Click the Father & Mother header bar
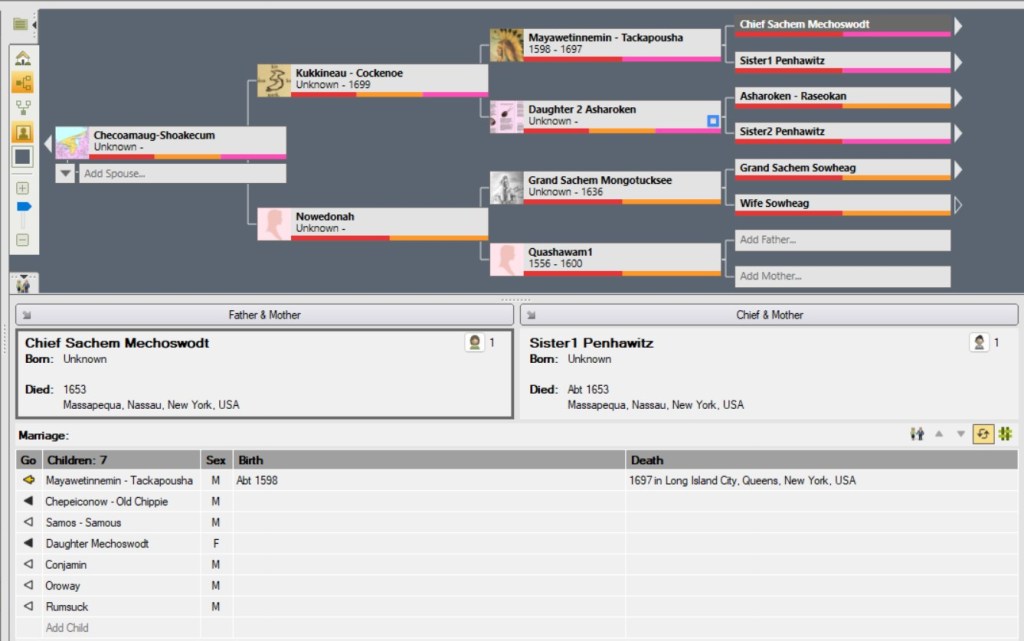Image resolution: width=1024 pixels, height=641 pixels. [x=264, y=315]
